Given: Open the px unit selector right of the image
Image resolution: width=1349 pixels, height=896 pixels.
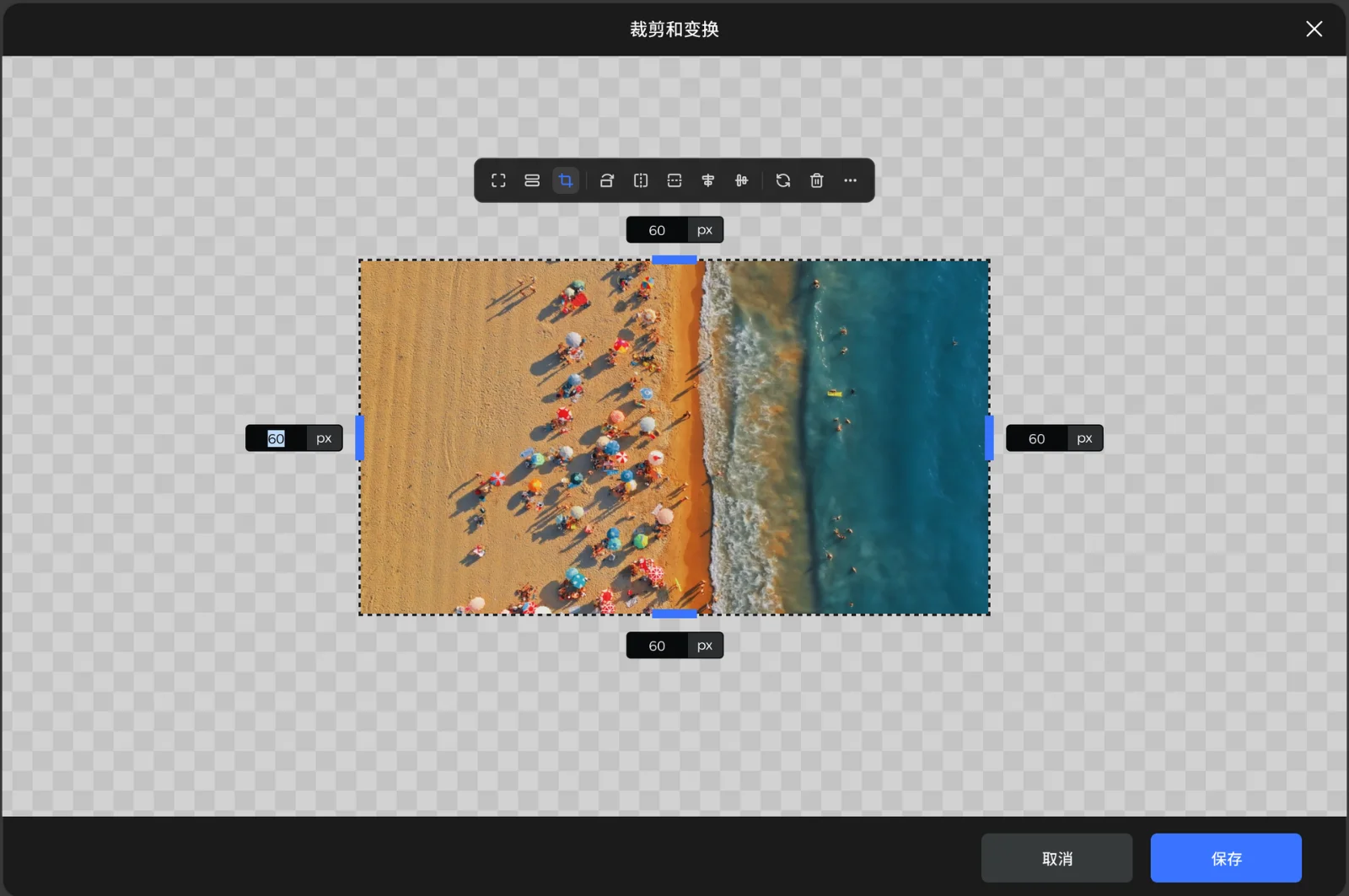Looking at the screenshot, I should (x=1085, y=438).
